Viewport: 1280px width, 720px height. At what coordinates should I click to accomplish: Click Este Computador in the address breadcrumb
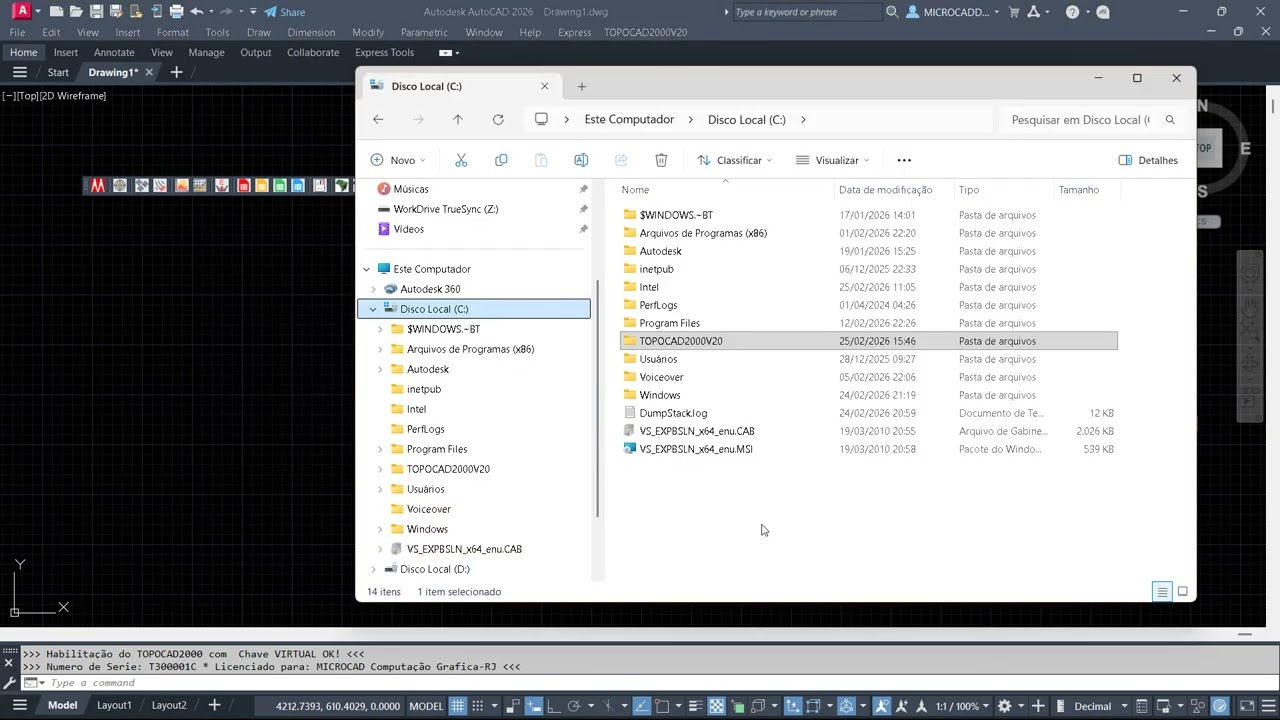[629, 119]
